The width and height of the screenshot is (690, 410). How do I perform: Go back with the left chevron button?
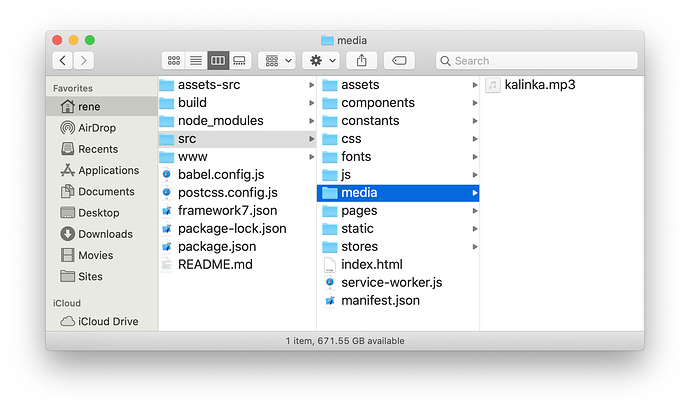pyautogui.click(x=63, y=60)
